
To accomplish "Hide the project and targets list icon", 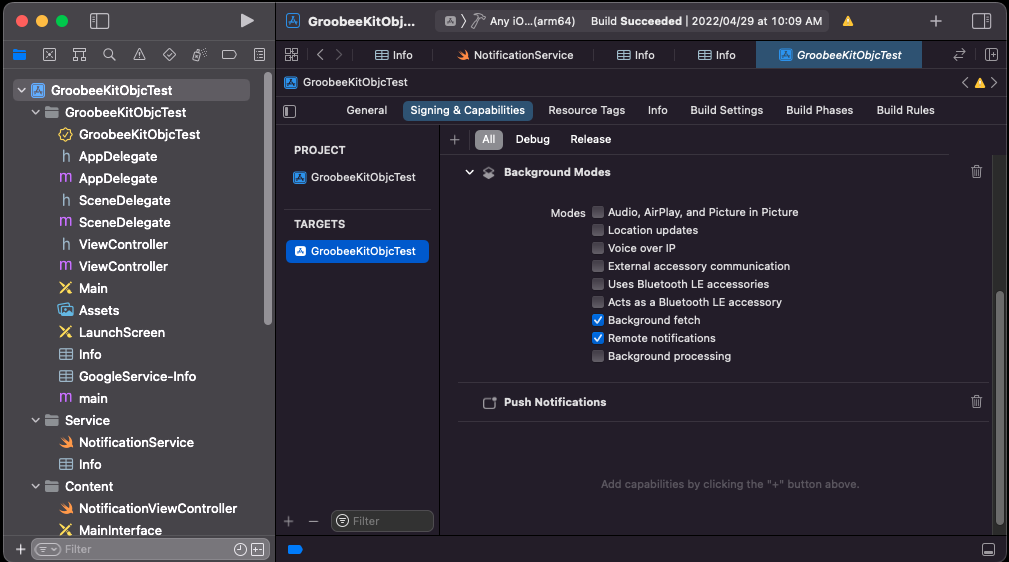I will 290,111.
